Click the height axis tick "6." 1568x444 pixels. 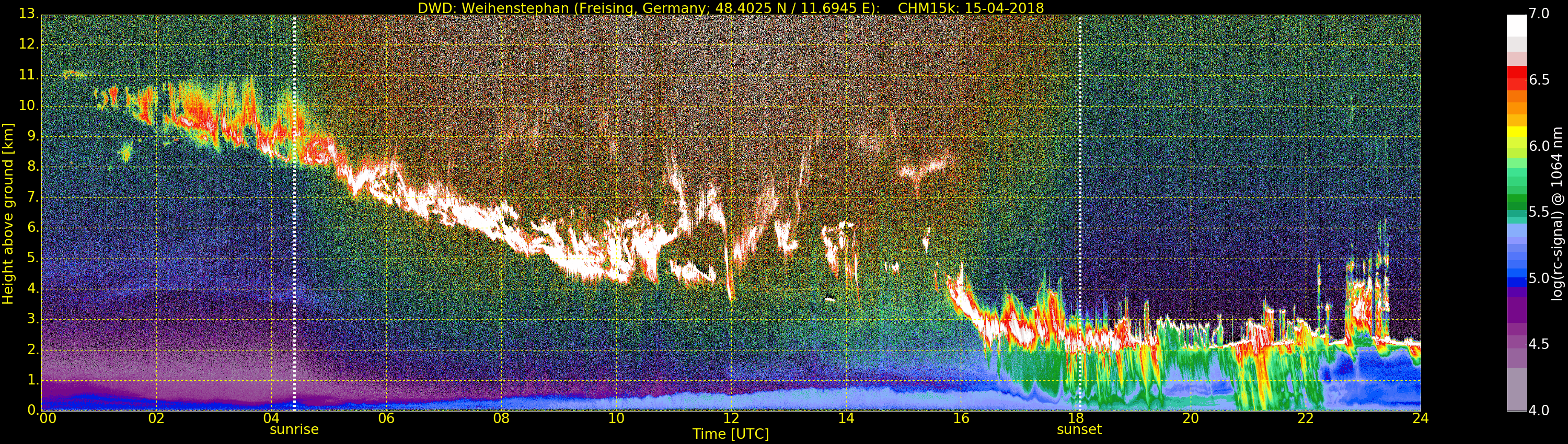[33, 227]
